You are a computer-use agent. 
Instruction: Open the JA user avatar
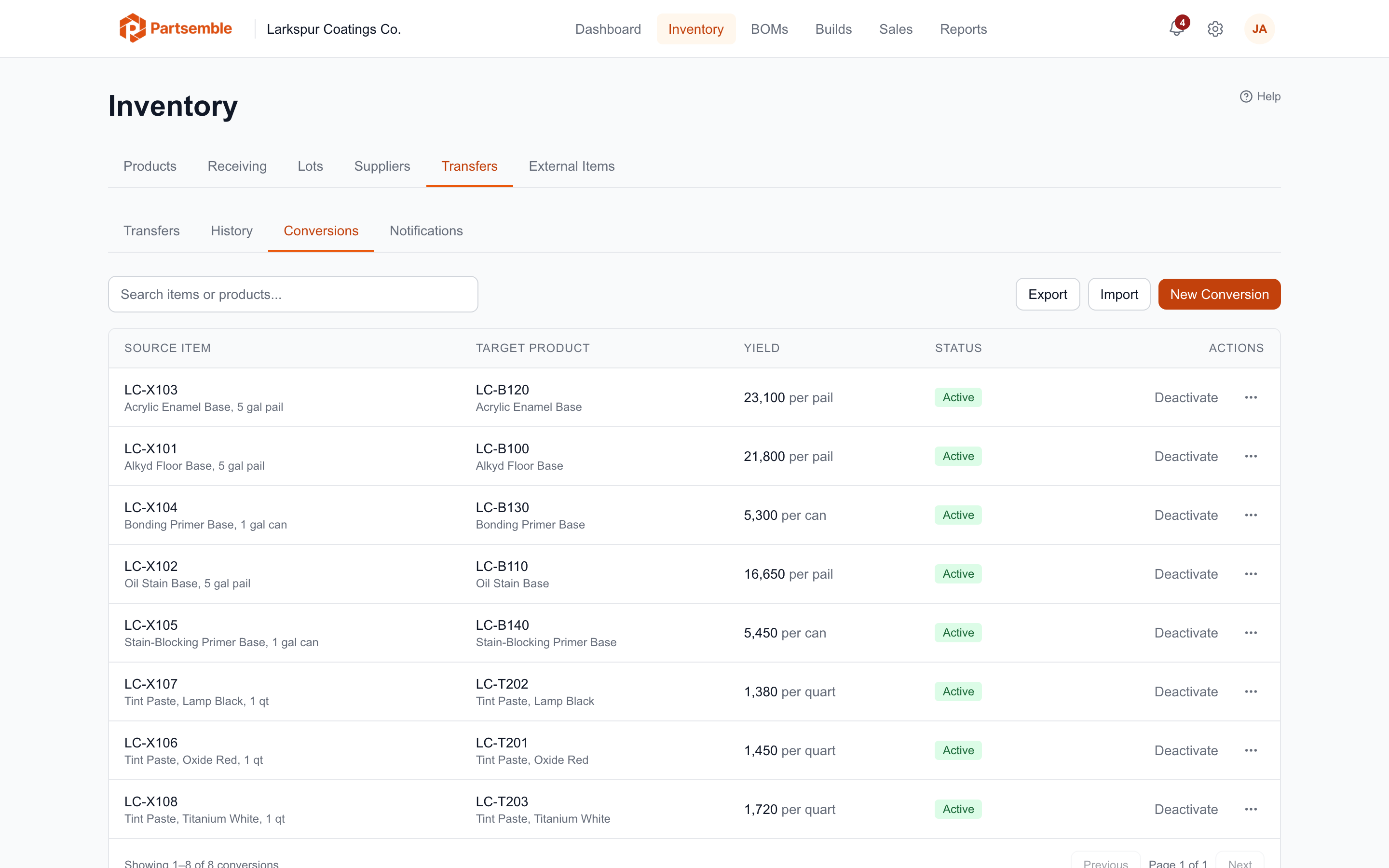click(1259, 29)
